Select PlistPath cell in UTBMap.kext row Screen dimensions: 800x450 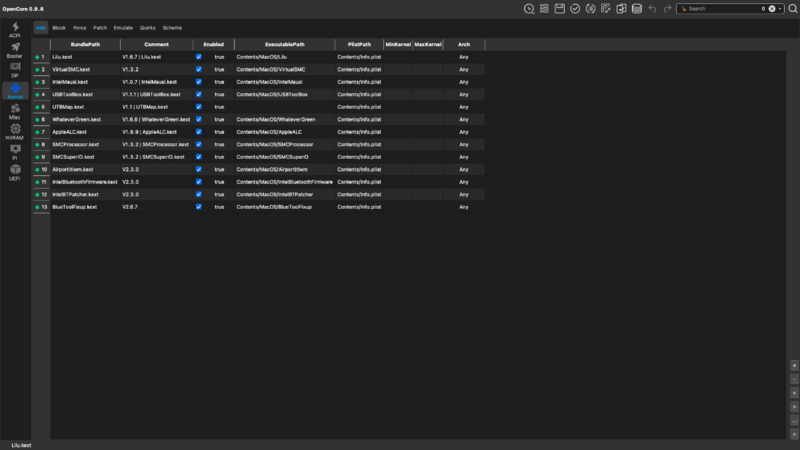(x=359, y=107)
